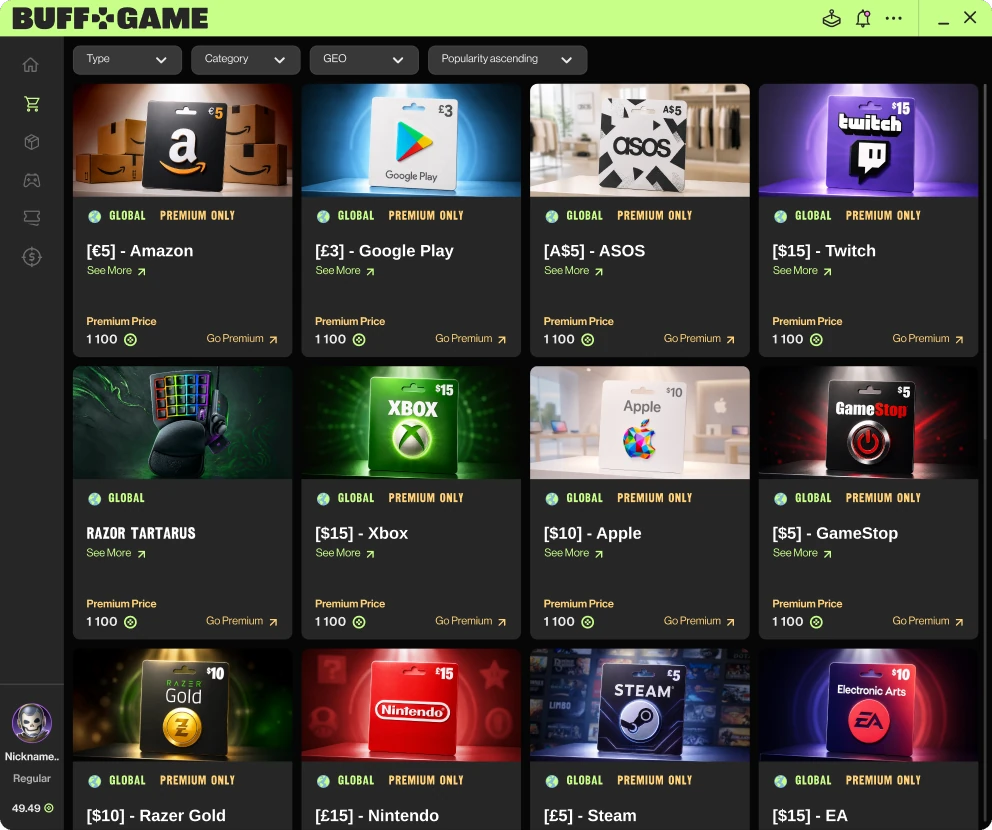Click the coin icon beside 49.49 balance

click(x=49, y=808)
